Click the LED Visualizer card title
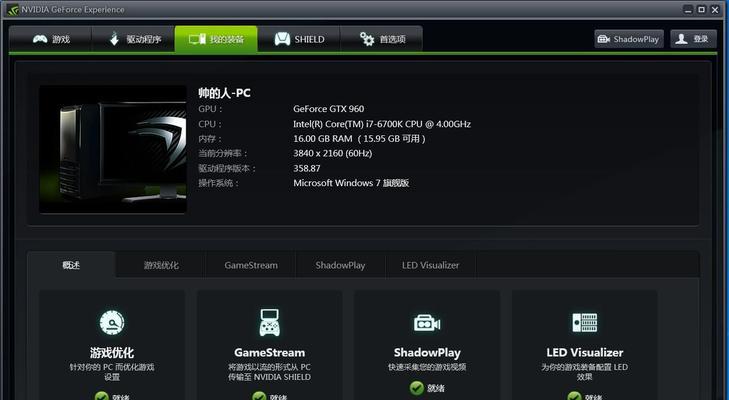 585,353
